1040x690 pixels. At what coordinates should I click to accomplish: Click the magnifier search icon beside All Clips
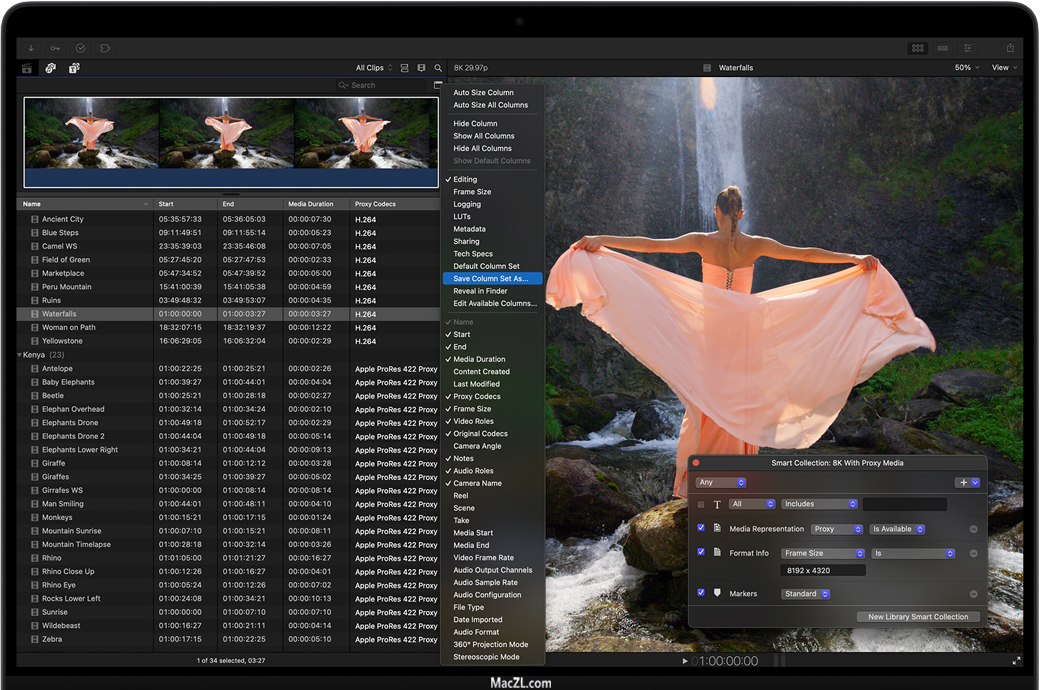pyautogui.click(x=438, y=68)
